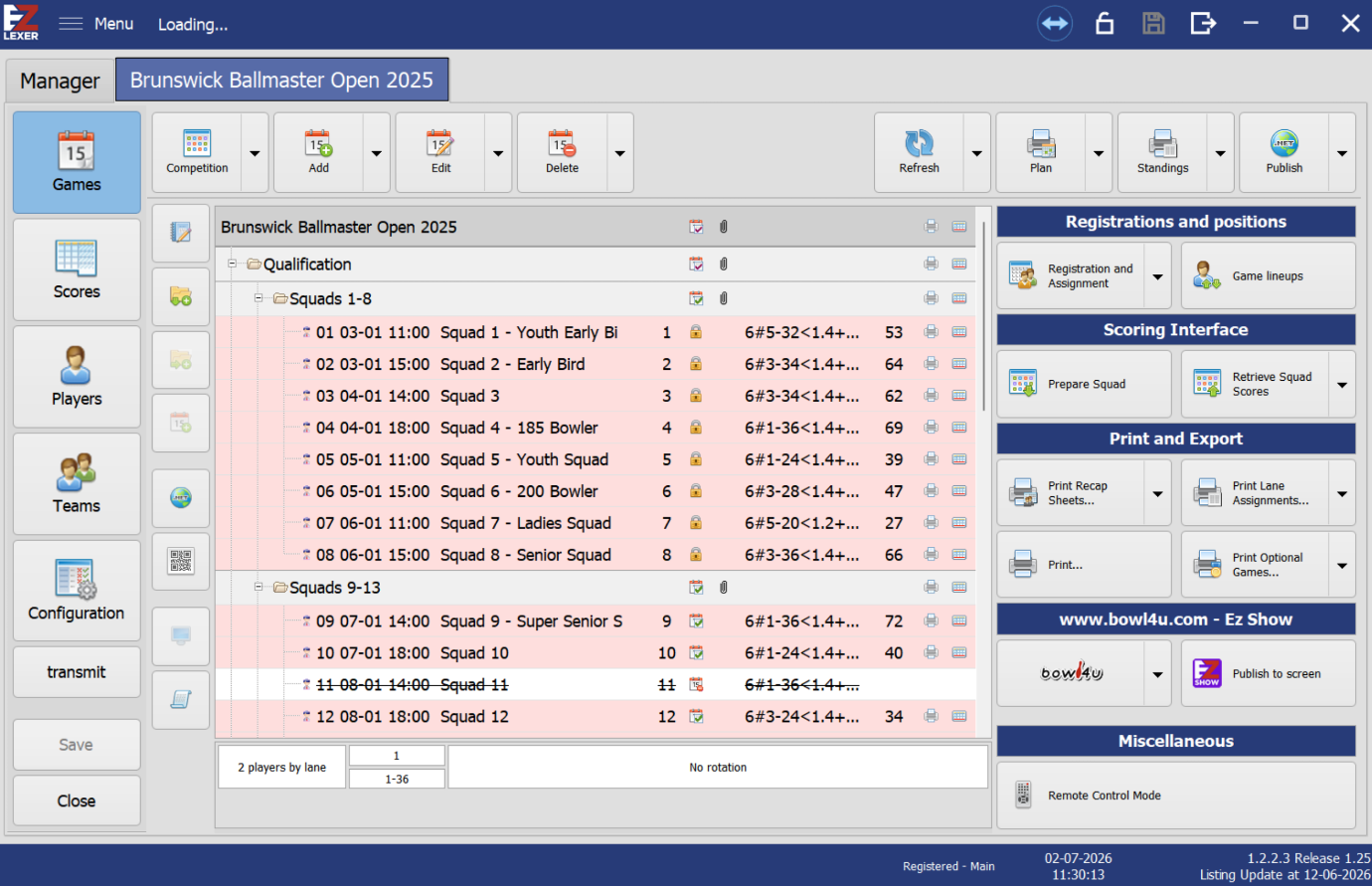
Task: Click the calendar icon in the Brunswick Ballmaster Open 2025 header row
Action: pyautogui.click(x=696, y=227)
